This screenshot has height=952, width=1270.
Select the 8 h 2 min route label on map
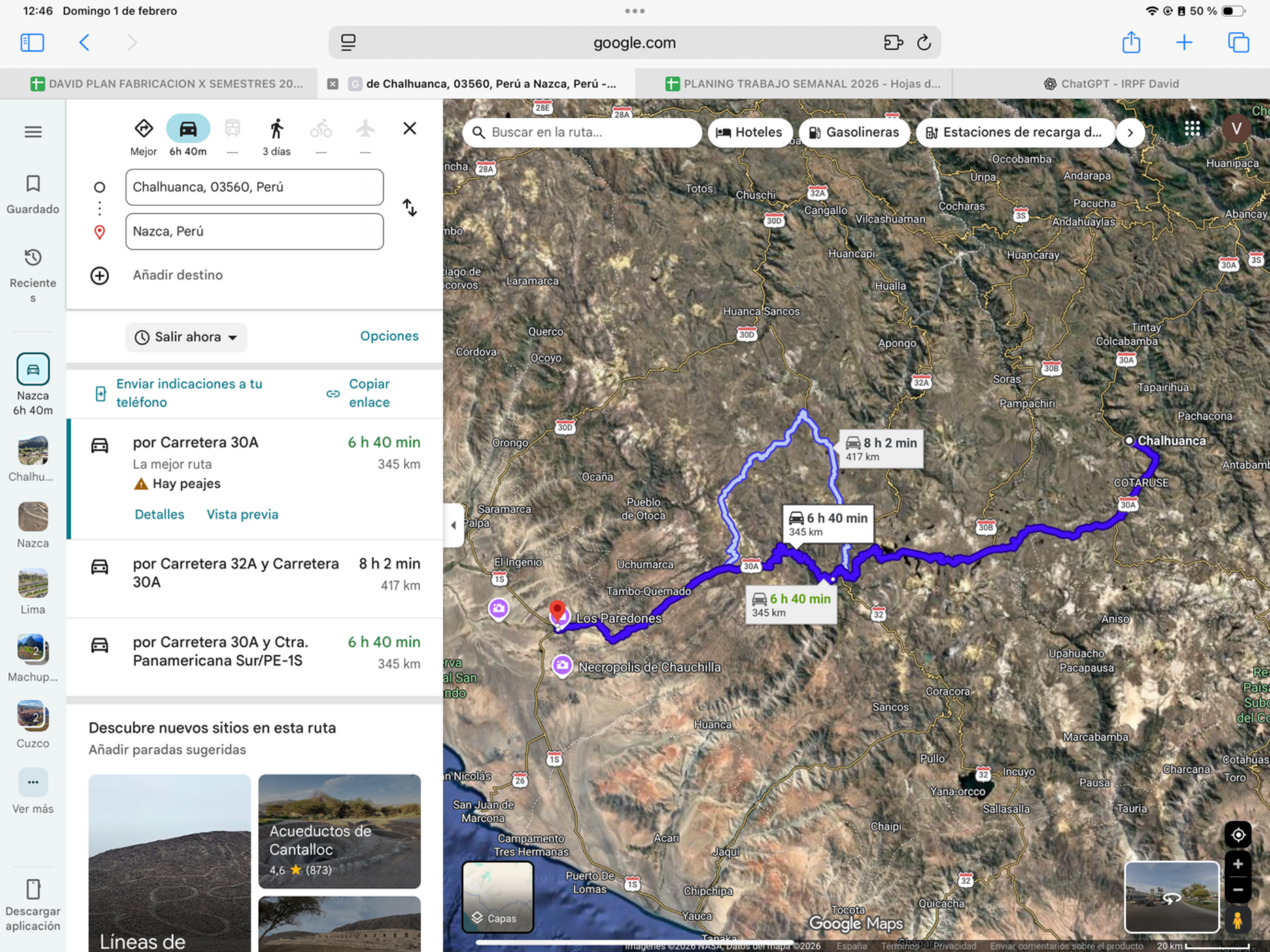881,449
